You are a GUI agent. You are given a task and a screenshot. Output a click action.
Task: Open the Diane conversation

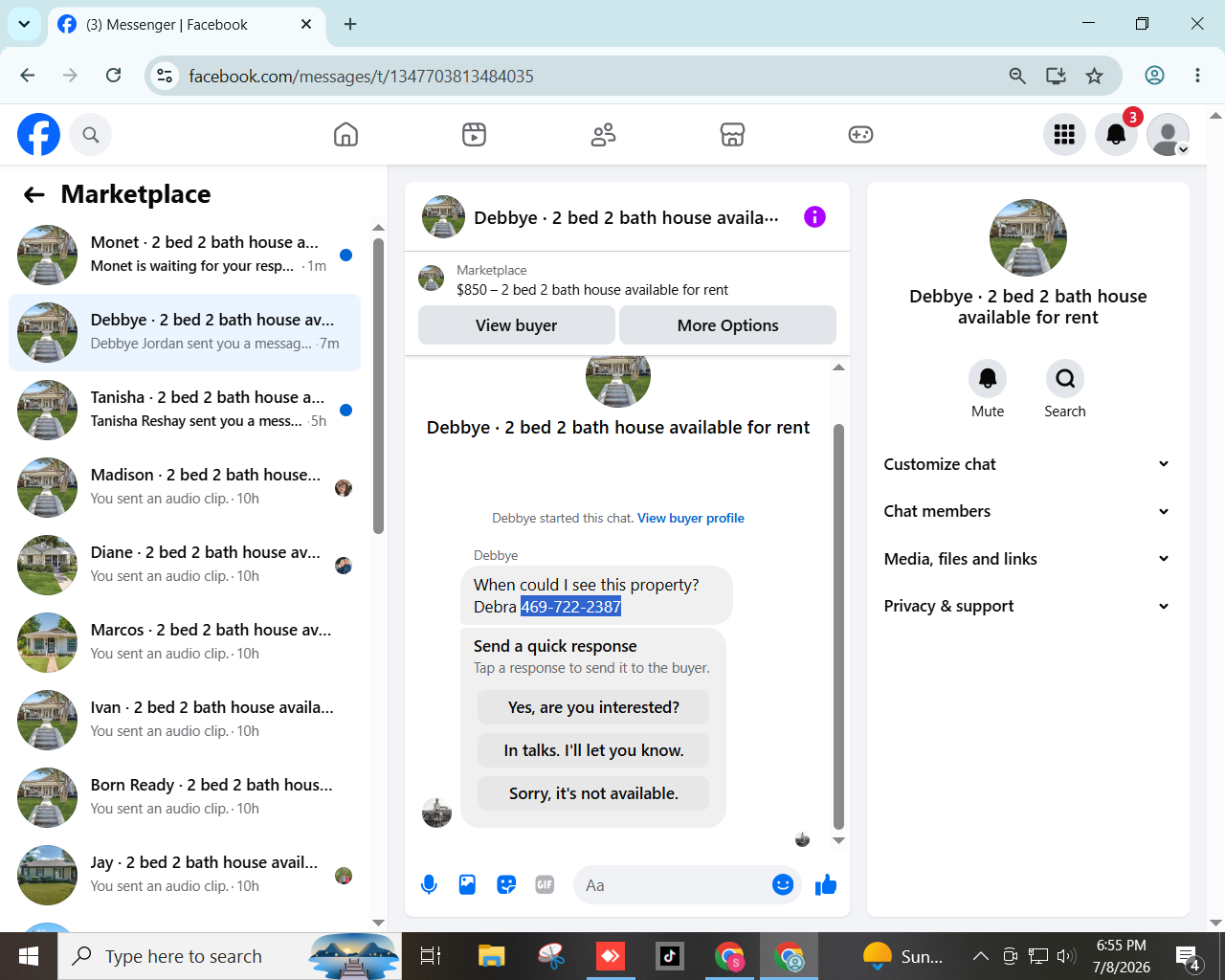185,565
